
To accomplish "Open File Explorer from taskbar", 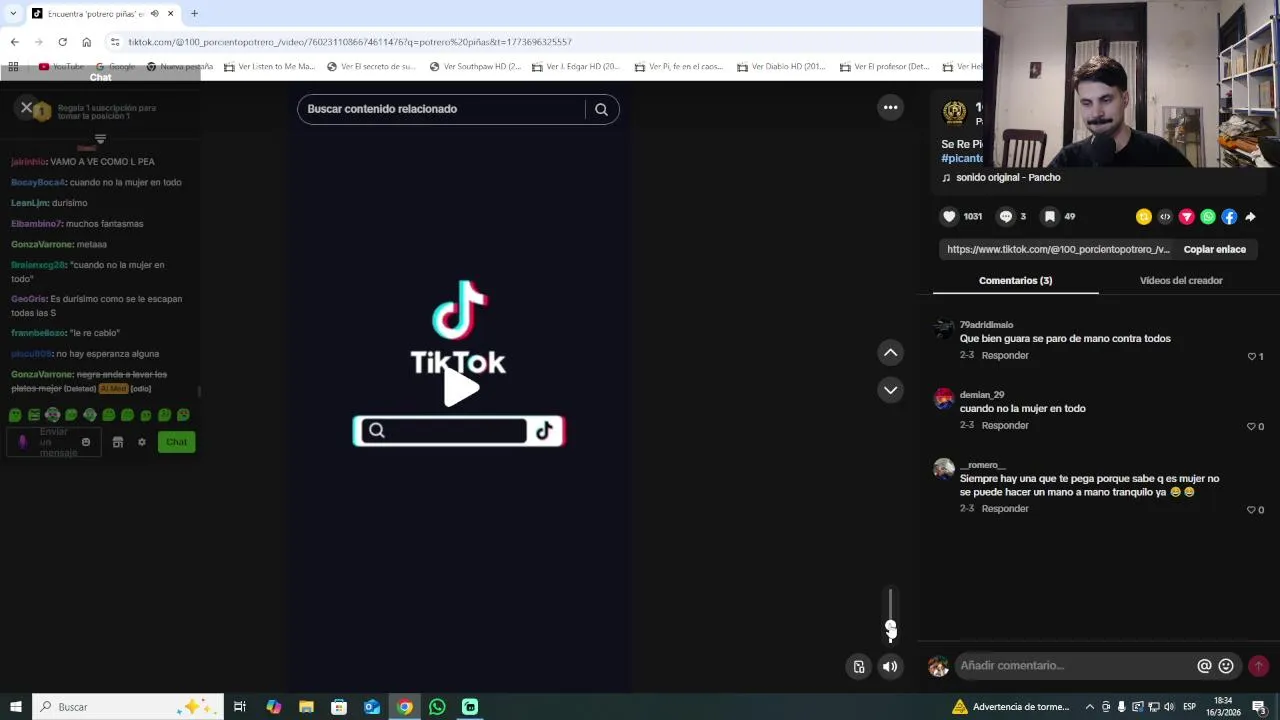I will pos(306,707).
